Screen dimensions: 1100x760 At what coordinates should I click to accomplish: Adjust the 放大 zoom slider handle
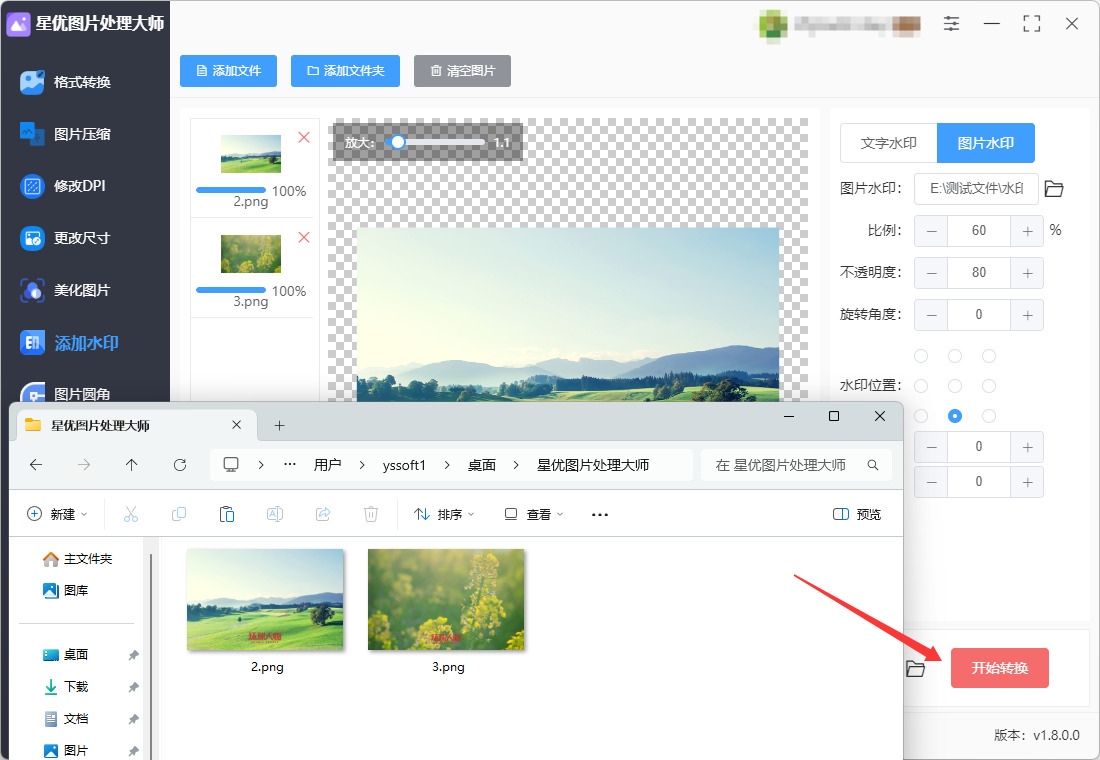(x=398, y=142)
